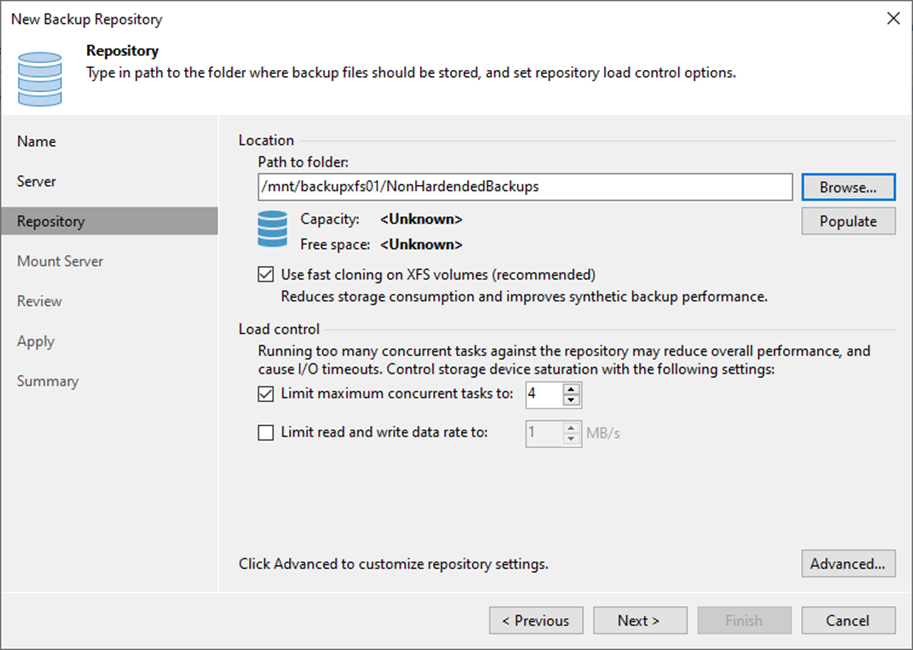This screenshot has width=913, height=650.
Task: Click Populate to refresh capacity info
Action: pyautogui.click(x=847, y=221)
